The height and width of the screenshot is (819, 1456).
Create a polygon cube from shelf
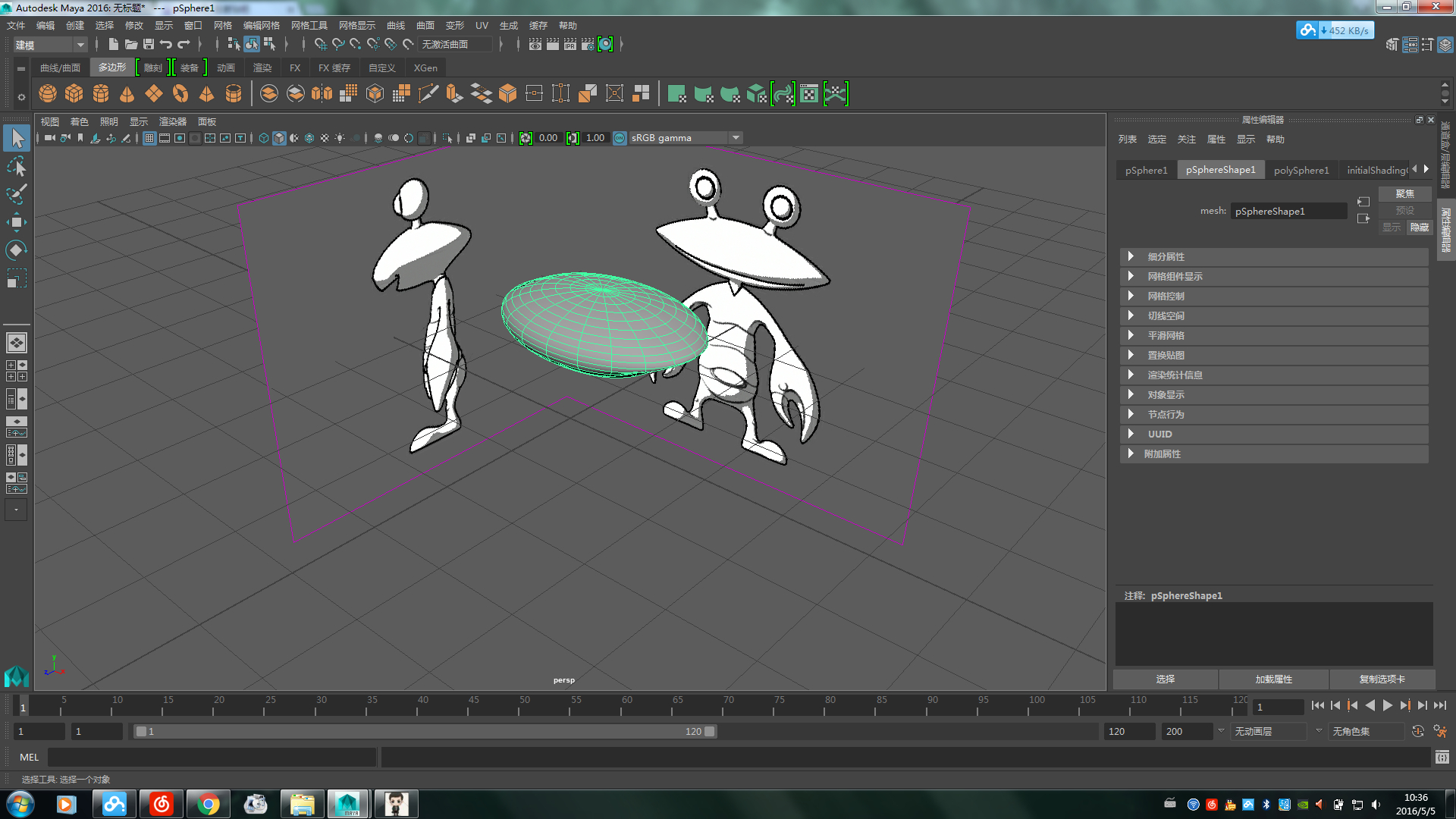tap(74, 93)
